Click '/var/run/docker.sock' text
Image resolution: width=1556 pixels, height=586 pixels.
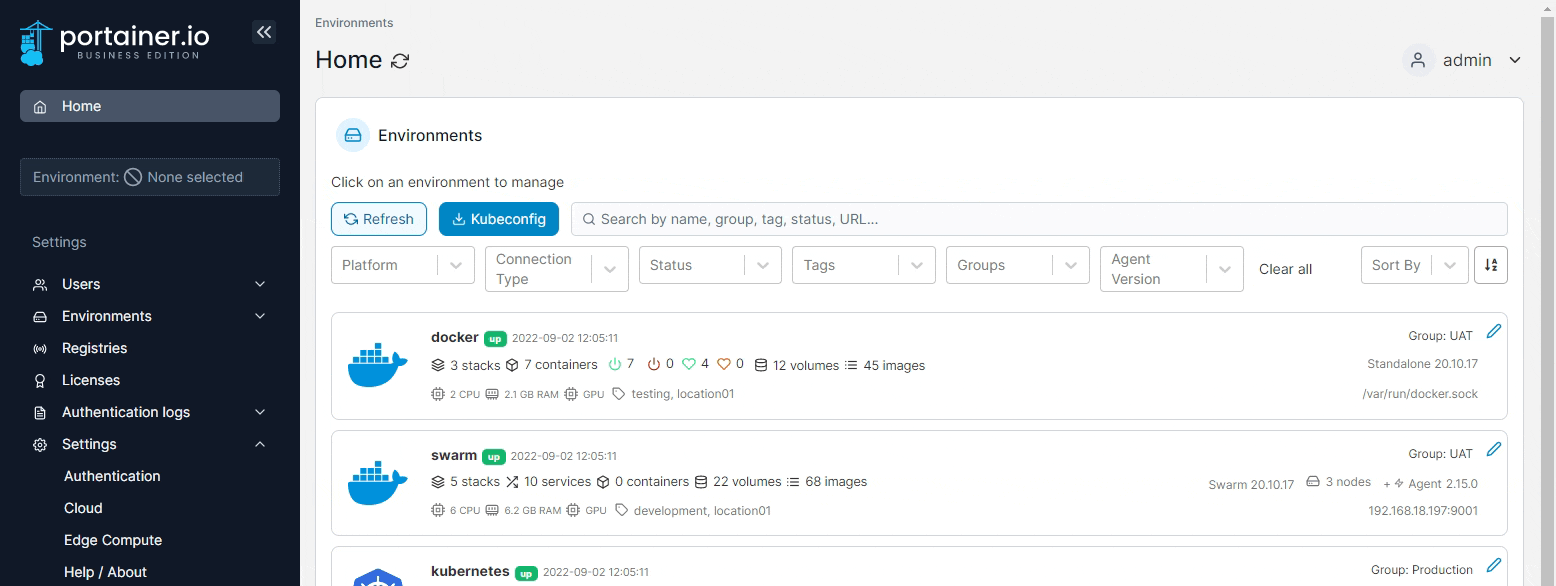[x=1420, y=393]
